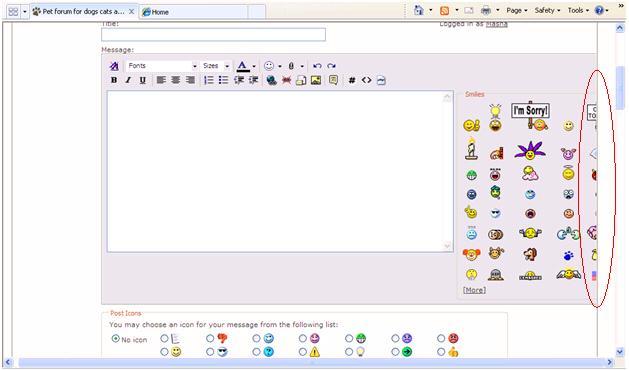Screen dimensions: 629x370
Task: Click the Underline formatting icon
Action: click(142, 80)
